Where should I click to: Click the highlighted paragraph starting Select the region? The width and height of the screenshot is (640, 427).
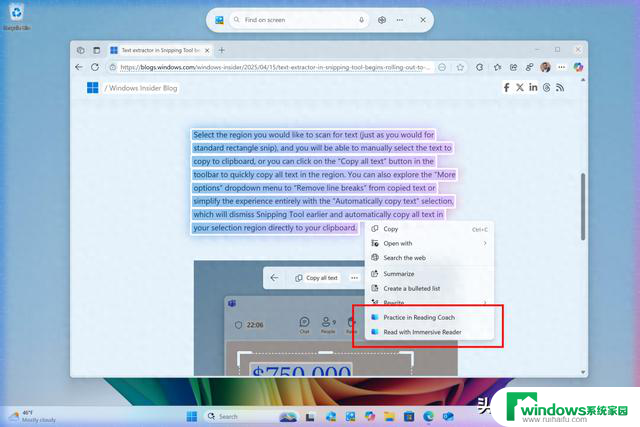pos(323,181)
